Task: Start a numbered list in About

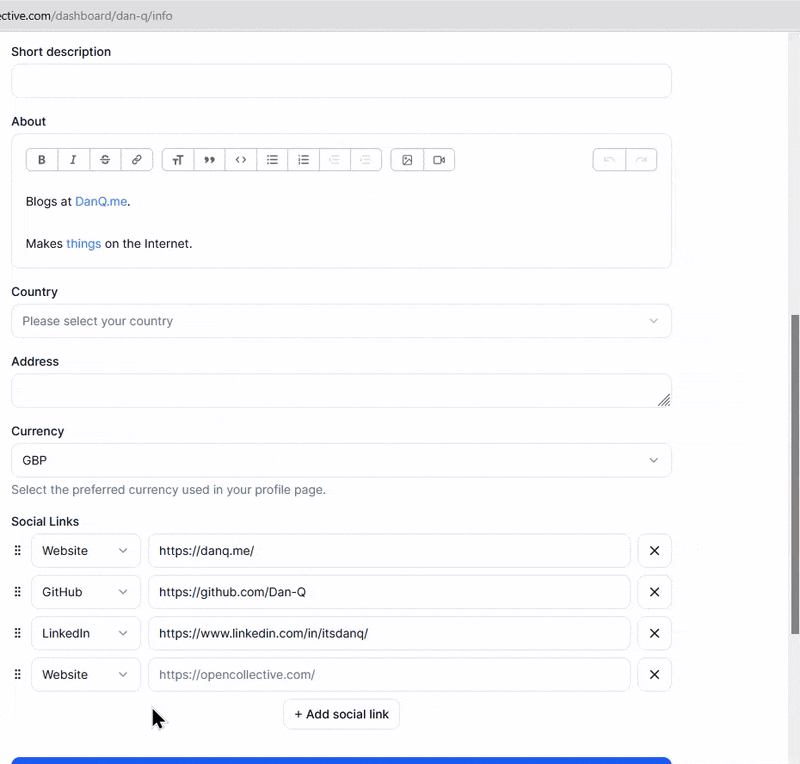Action: pyautogui.click(x=304, y=160)
